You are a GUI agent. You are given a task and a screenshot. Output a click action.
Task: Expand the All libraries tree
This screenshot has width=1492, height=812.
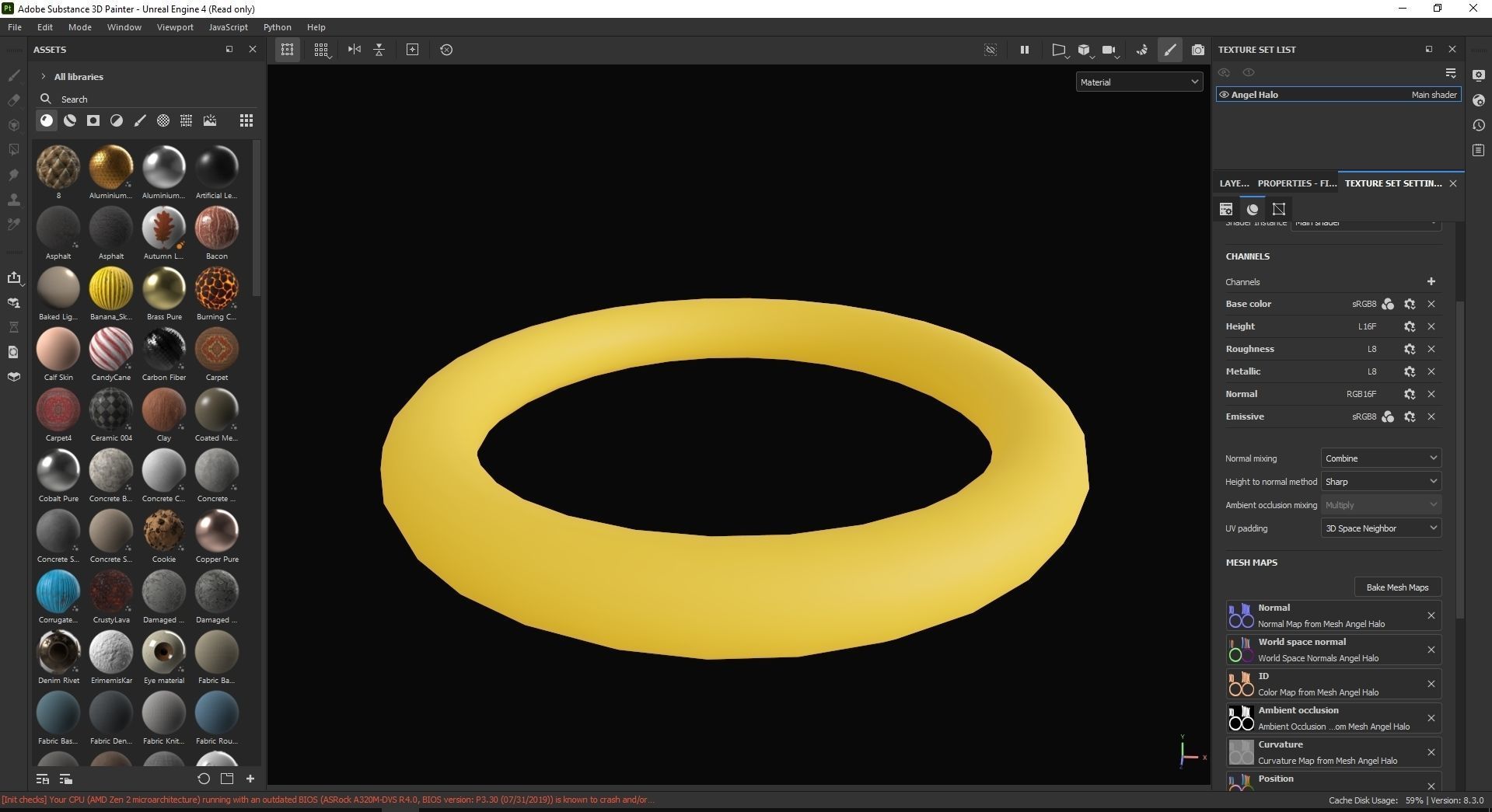tap(44, 76)
